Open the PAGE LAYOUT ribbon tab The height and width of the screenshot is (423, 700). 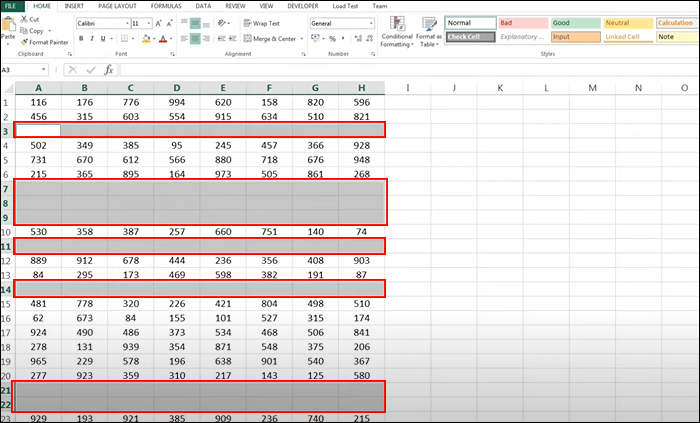(117, 6)
